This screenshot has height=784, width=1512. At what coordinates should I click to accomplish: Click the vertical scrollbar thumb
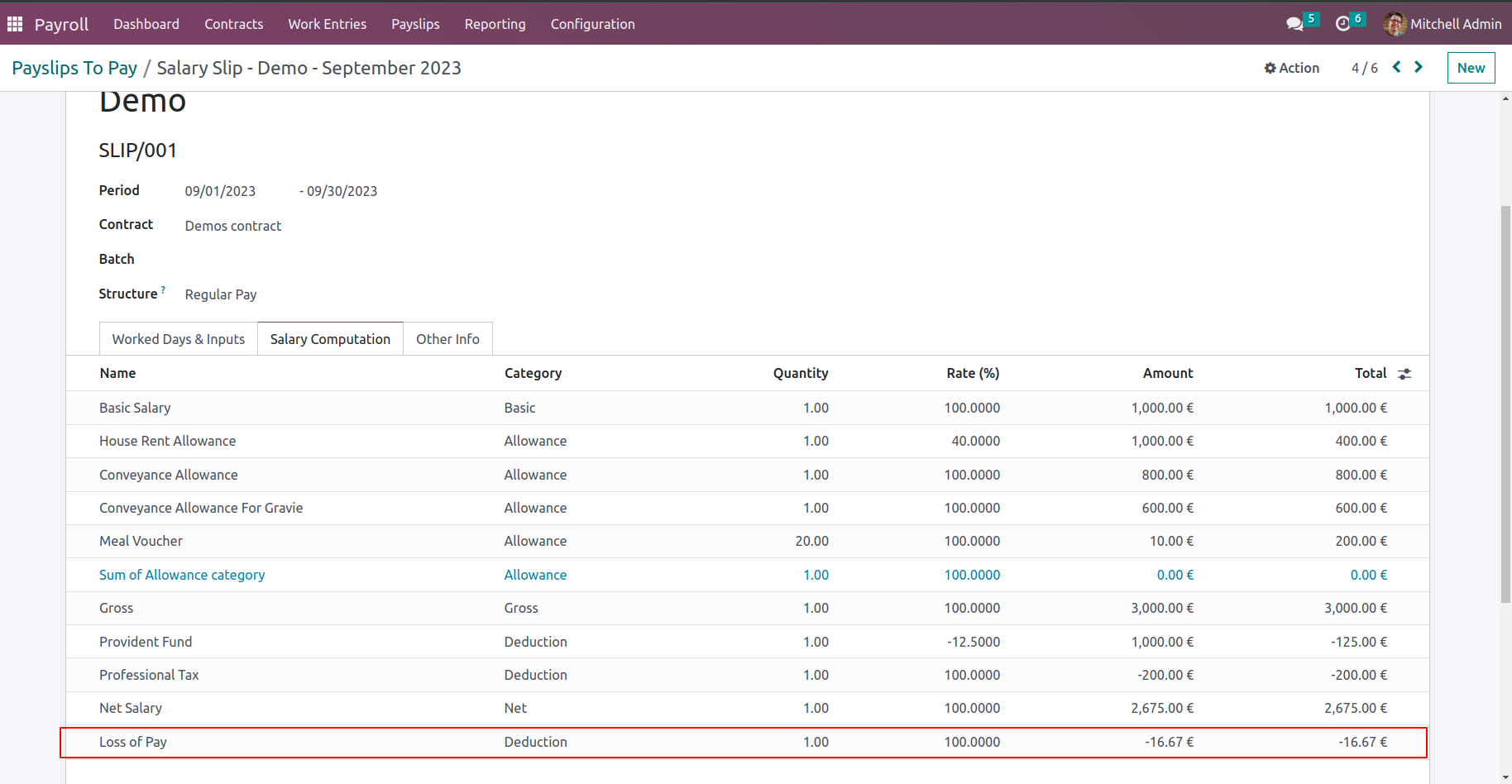1505,404
